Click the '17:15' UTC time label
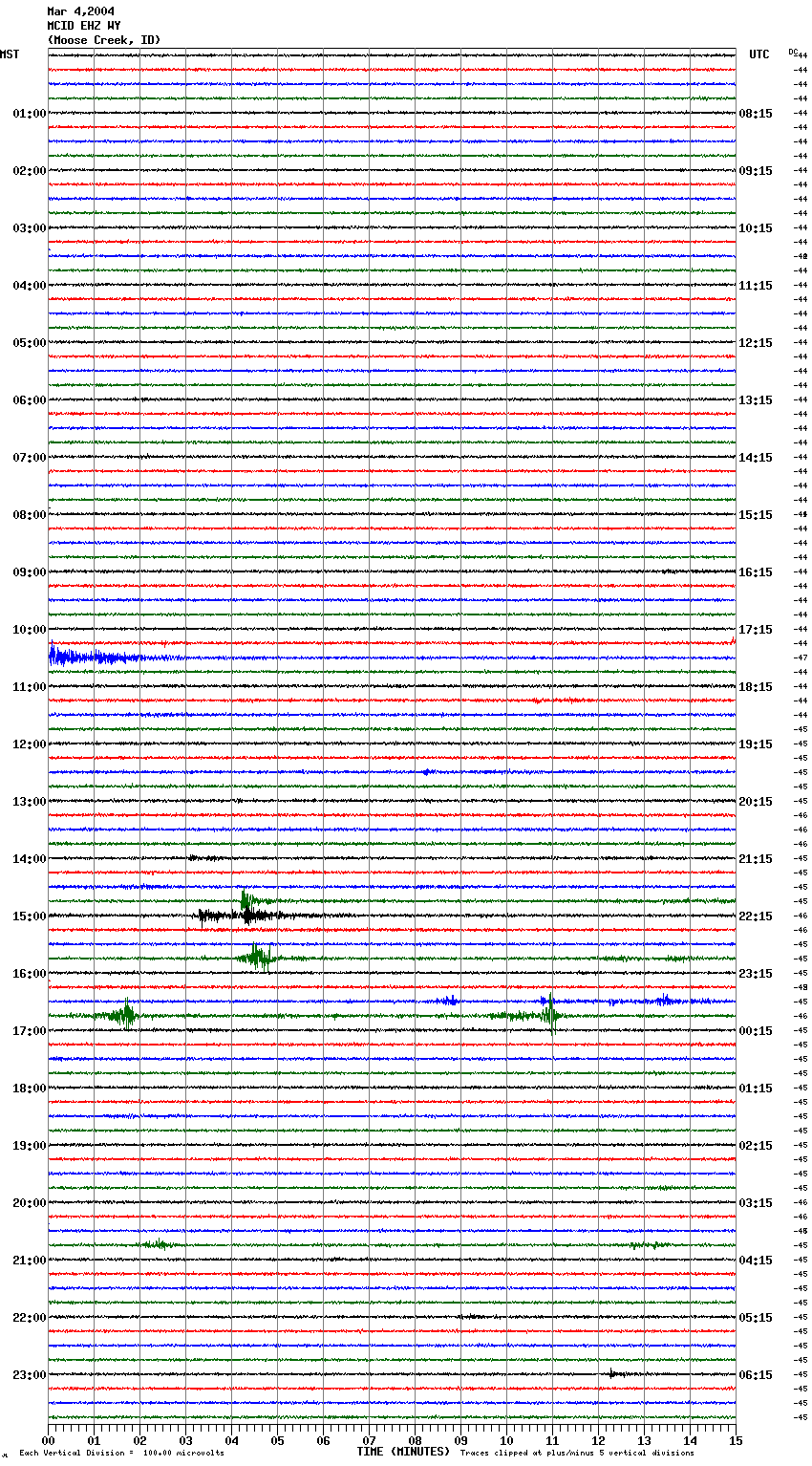Viewport: 812px width, 1466px height. [756, 630]
